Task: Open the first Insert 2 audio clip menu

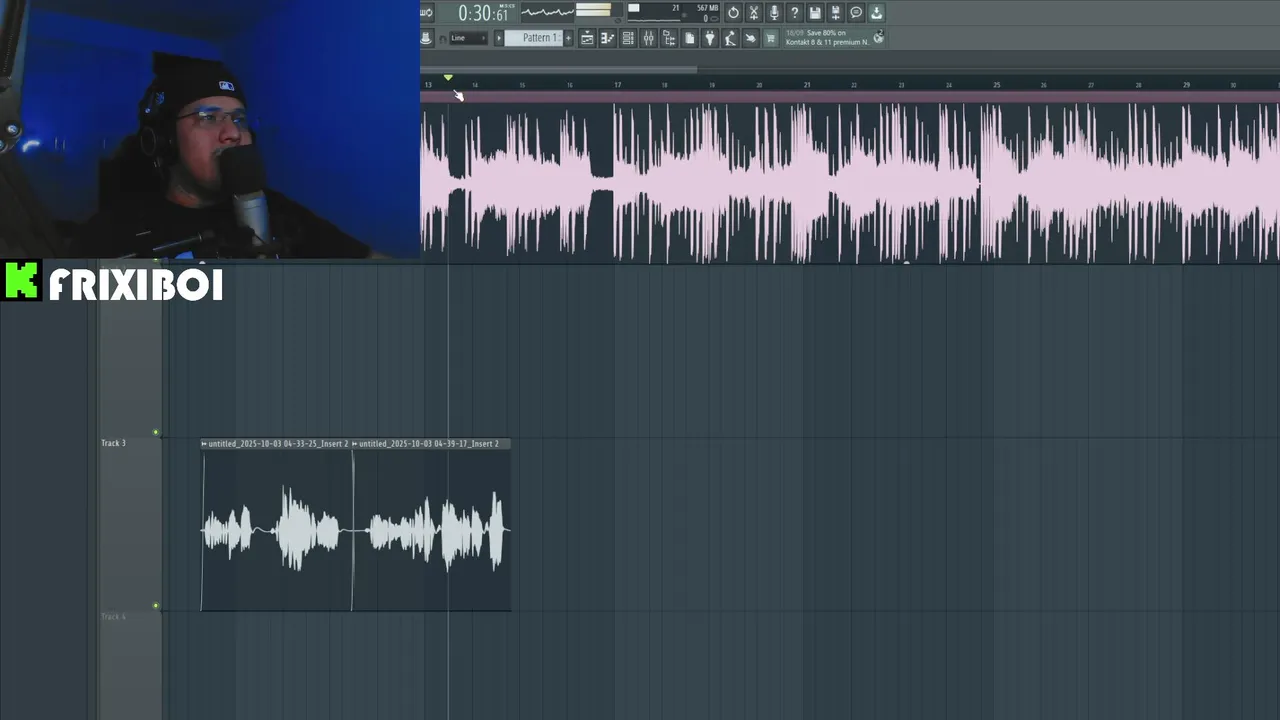Action: coord(204,444)
